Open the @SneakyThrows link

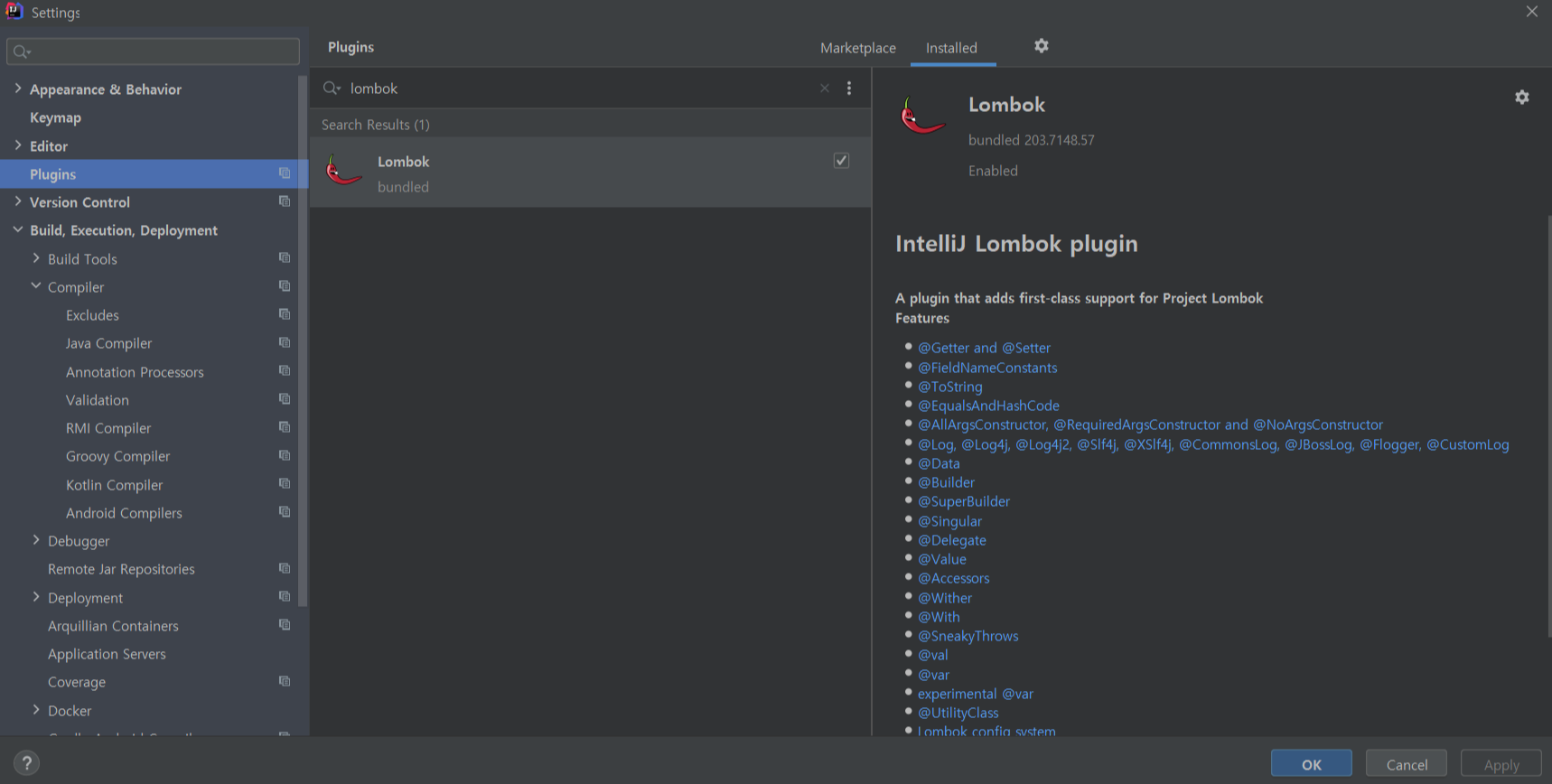click(968, 636)
